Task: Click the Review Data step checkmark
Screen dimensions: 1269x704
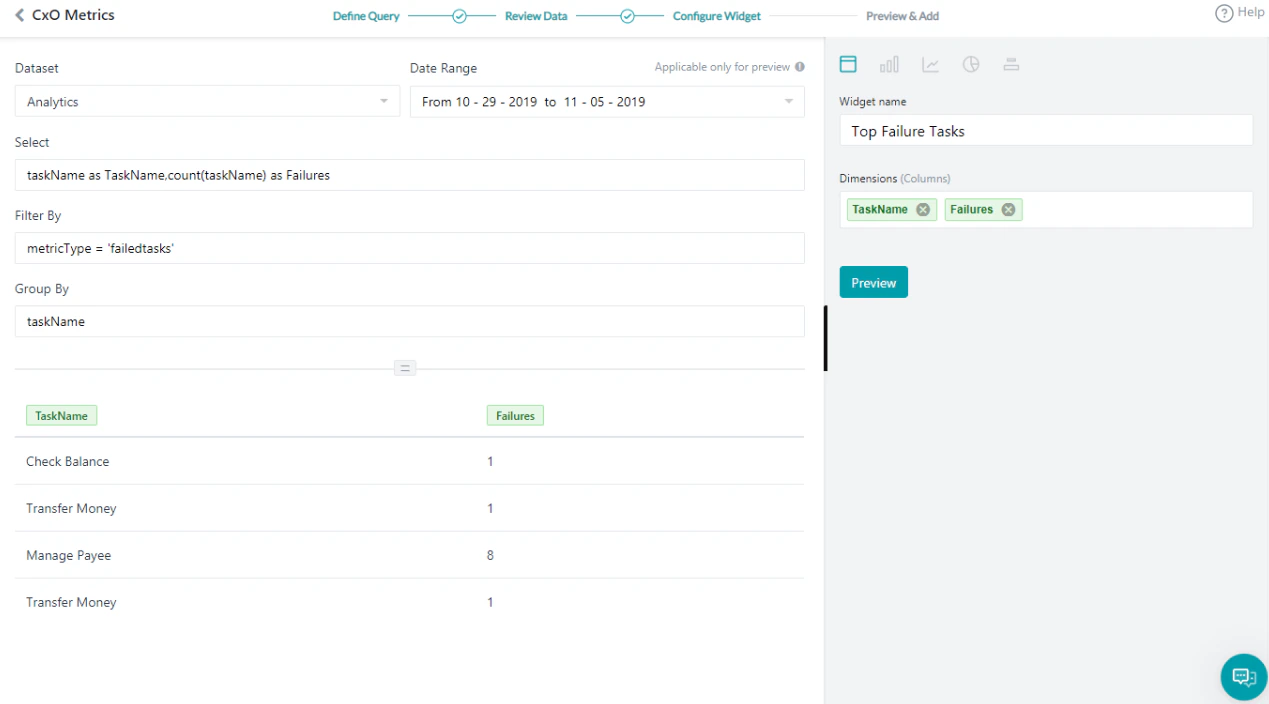Action: 627,16
